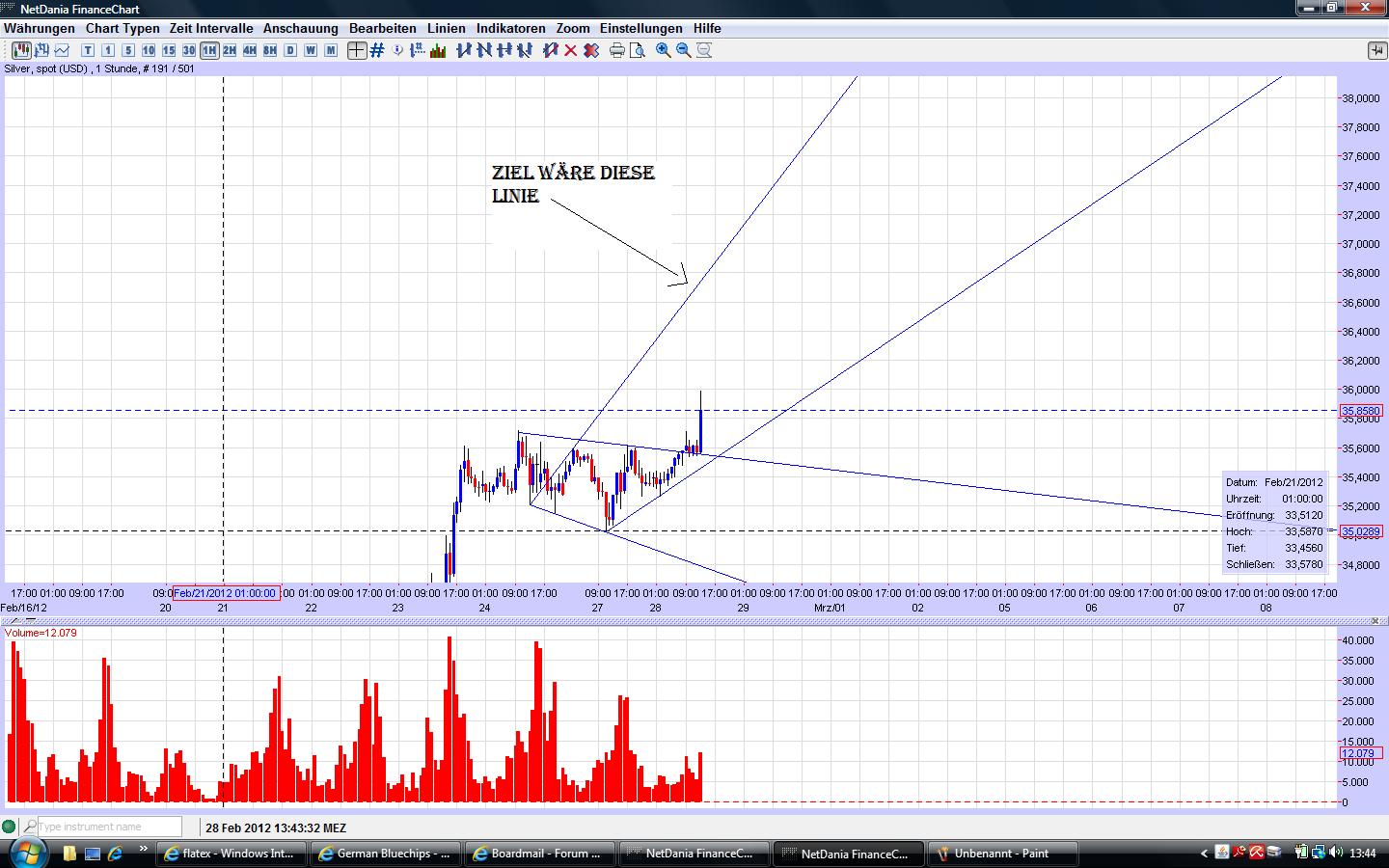1389x868 pixels.
Task: Select the bar chart type icon
Action: [41, 50]
